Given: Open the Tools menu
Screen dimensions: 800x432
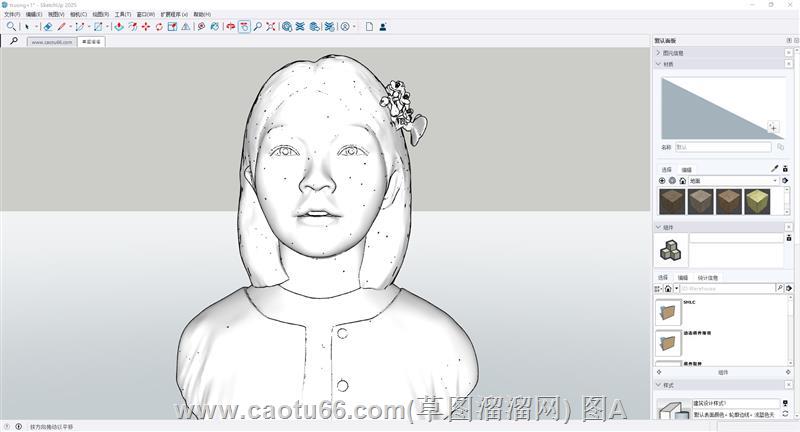Looking at the screenshot, I should [x=122, y=14].
